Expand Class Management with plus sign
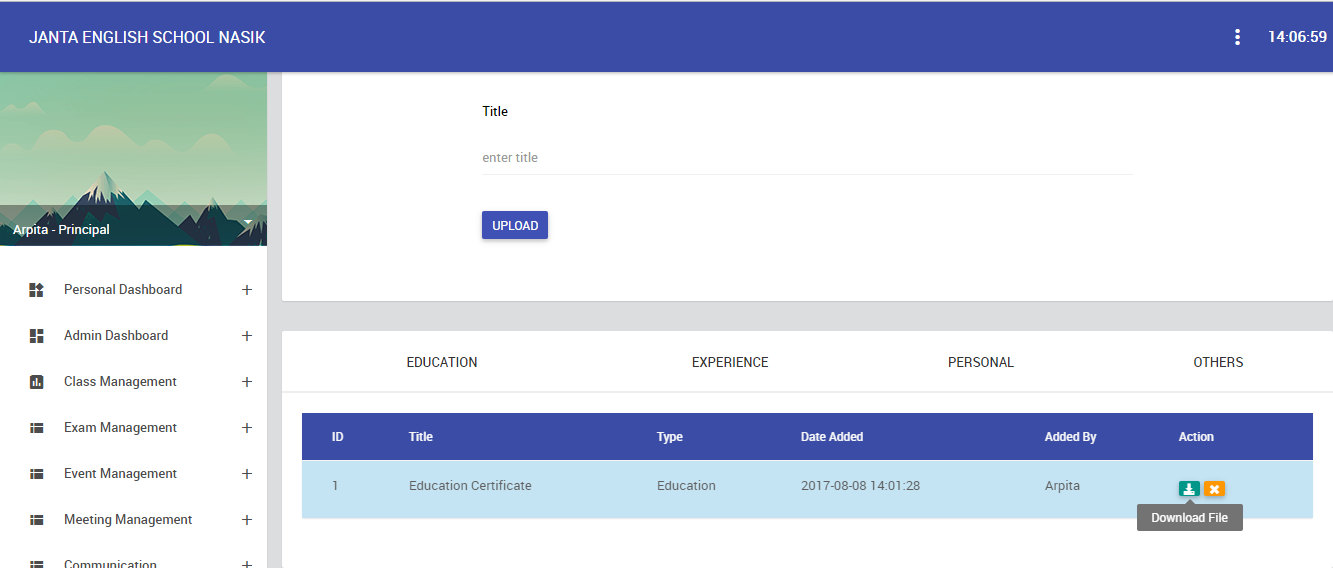1333x568 pixels. point(247,382)
